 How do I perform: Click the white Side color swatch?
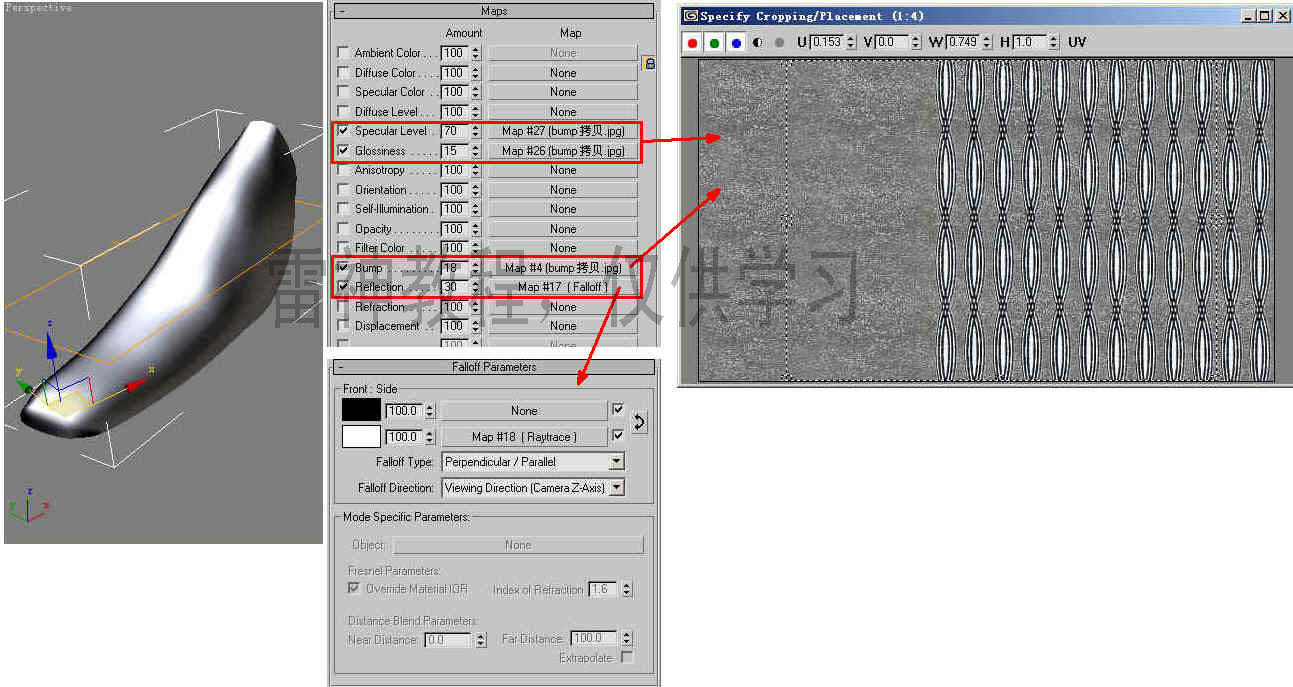(361, 437)
